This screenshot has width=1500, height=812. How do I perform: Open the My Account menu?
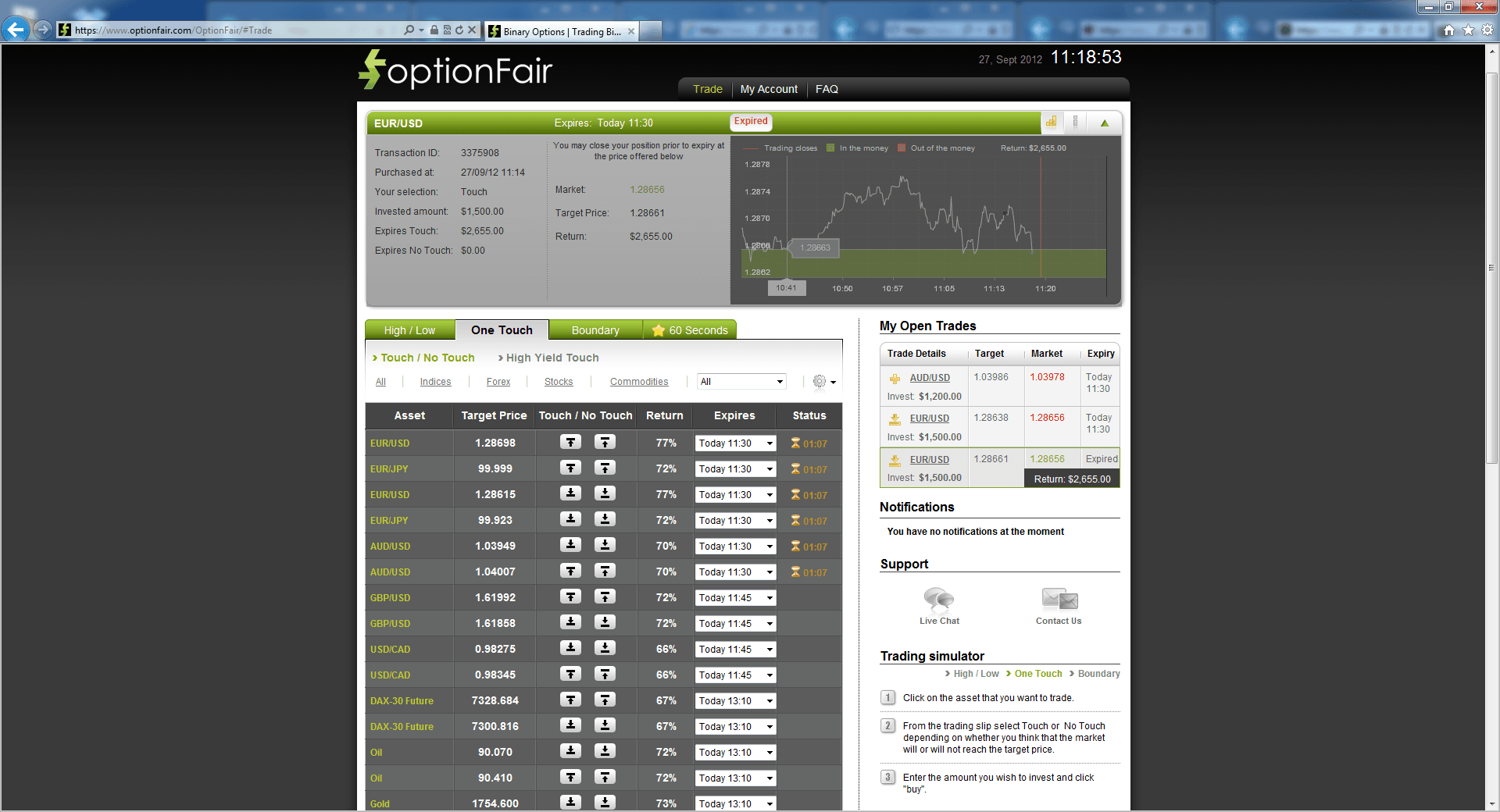[769, 89]
